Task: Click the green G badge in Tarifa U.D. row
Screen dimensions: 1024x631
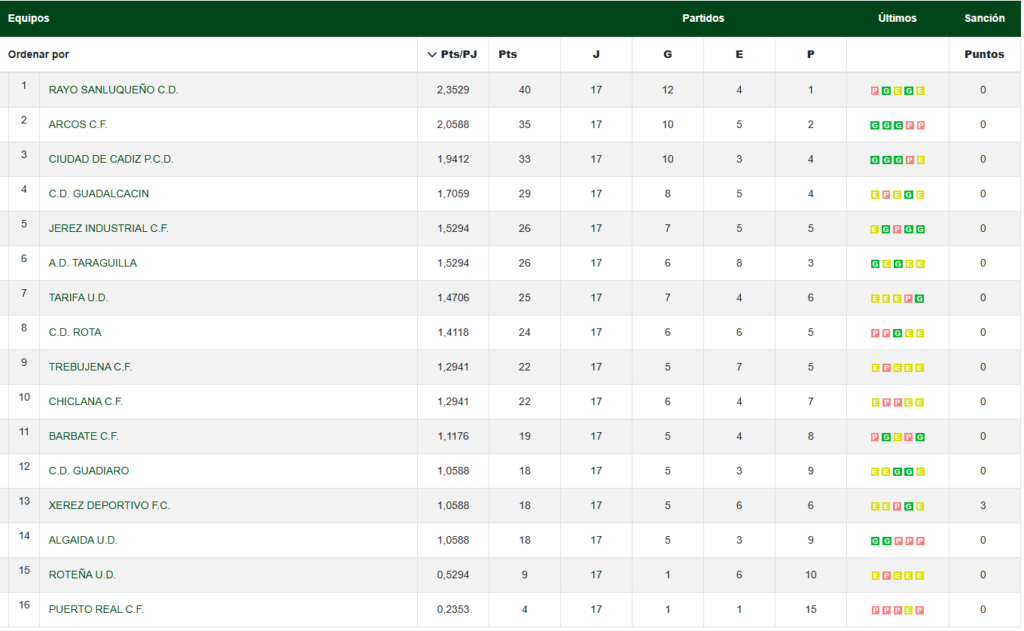Action: tap(920, 299)
